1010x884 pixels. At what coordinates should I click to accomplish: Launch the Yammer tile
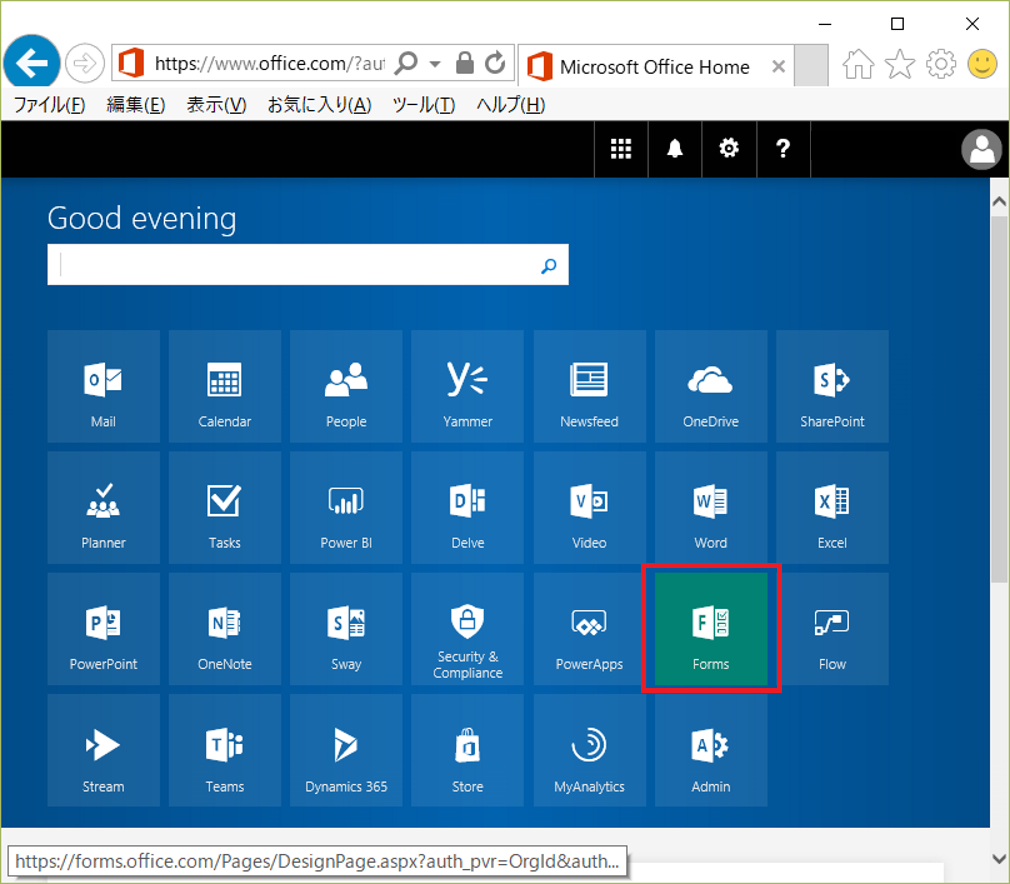(468, 386)
